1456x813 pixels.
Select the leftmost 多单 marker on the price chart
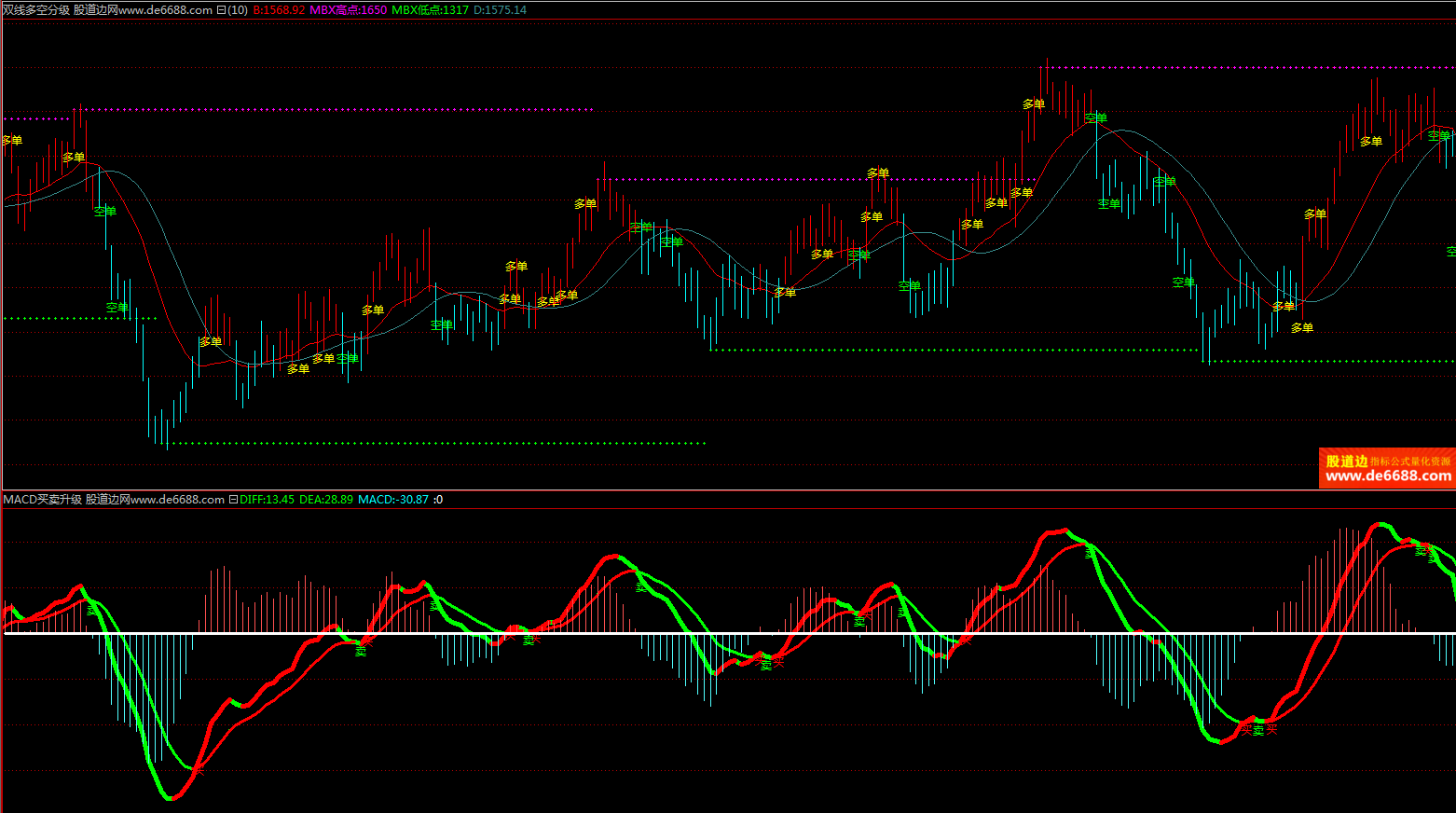(11, 141)
